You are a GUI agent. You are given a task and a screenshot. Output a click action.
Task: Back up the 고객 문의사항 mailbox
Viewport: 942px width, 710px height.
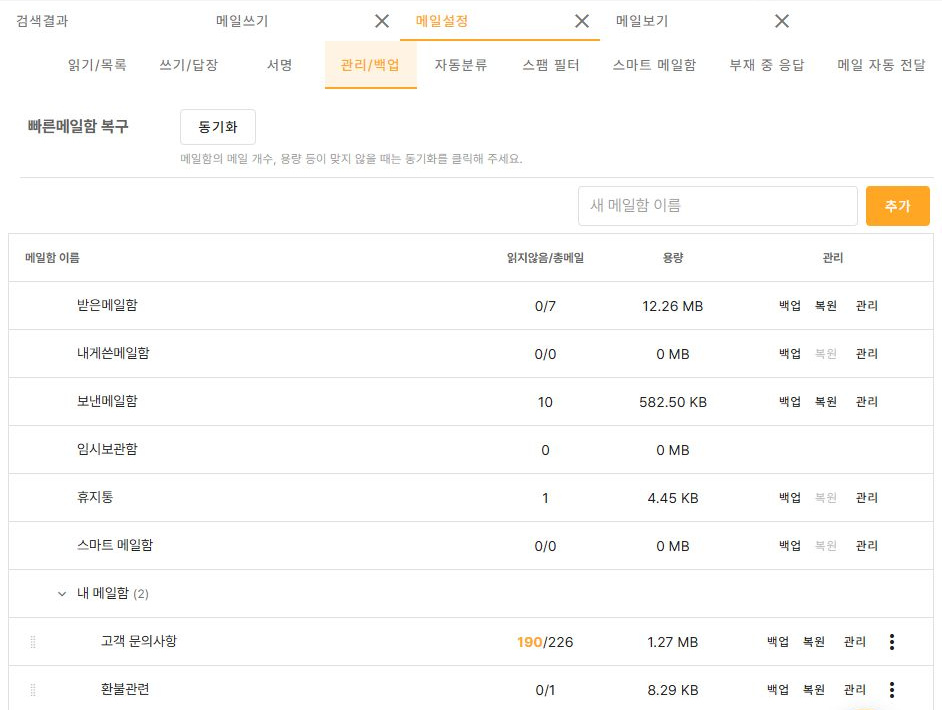point(777,642)
